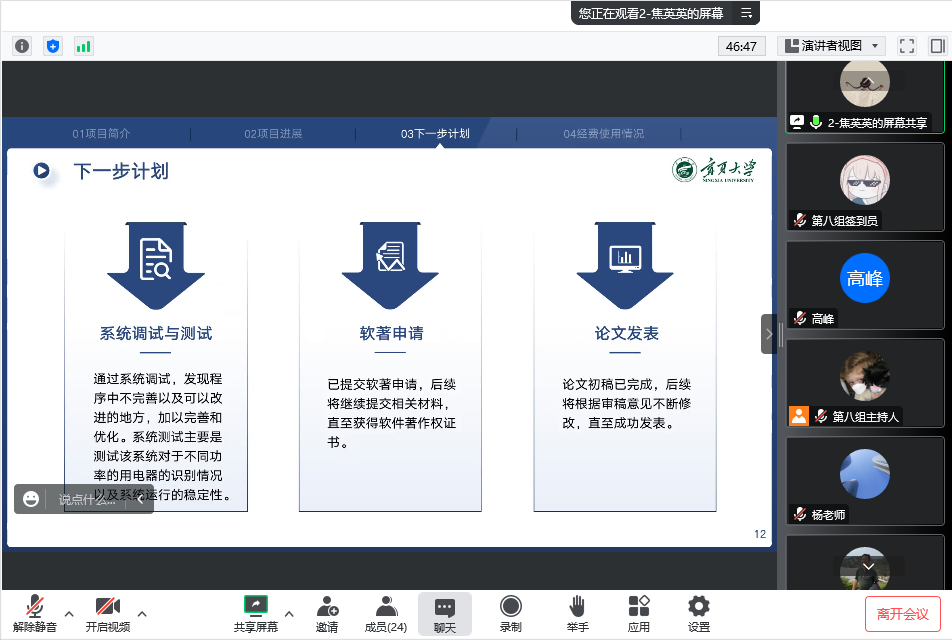Open the 应用 apps icon

tap(639, 614)
